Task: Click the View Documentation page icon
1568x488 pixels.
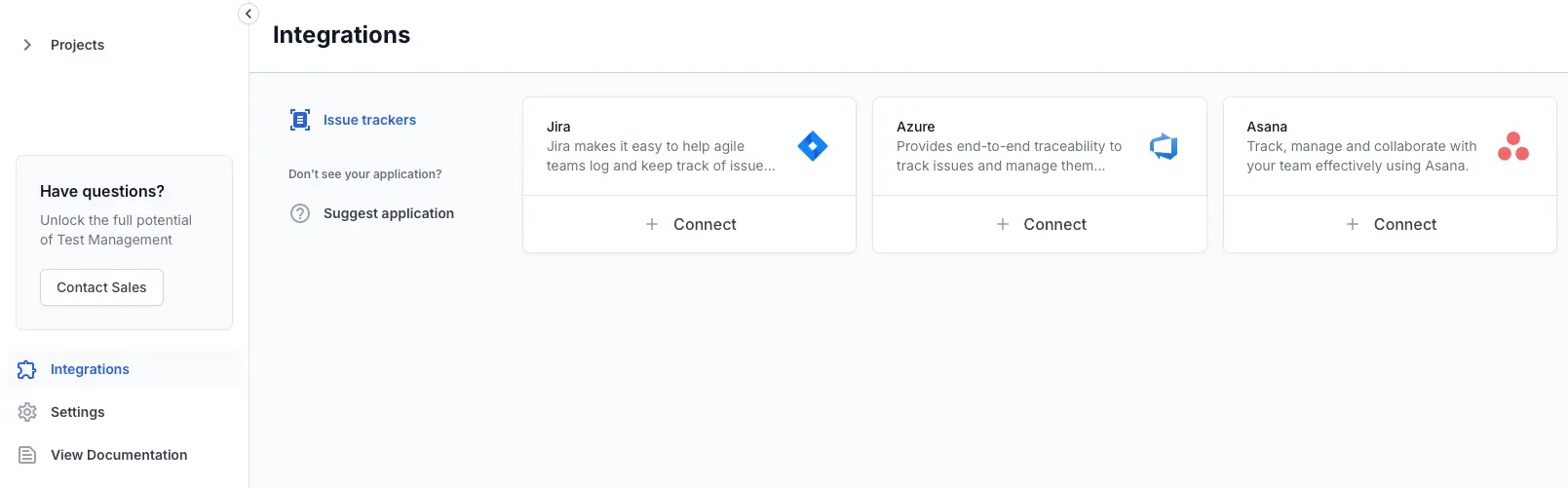Action: tap(27, 455)
